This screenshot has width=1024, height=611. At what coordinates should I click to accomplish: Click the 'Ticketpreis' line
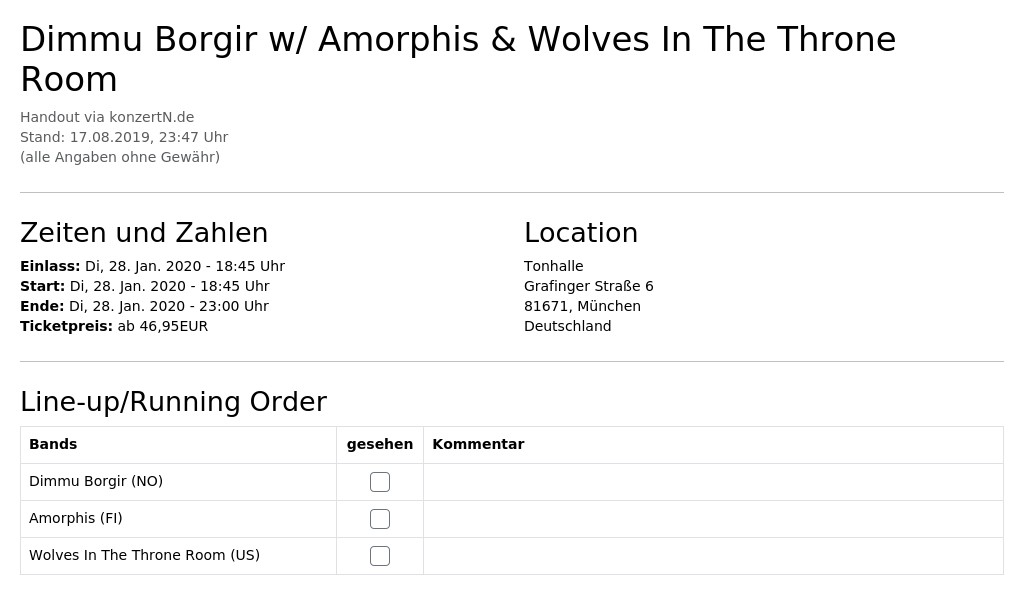point(114,326)
